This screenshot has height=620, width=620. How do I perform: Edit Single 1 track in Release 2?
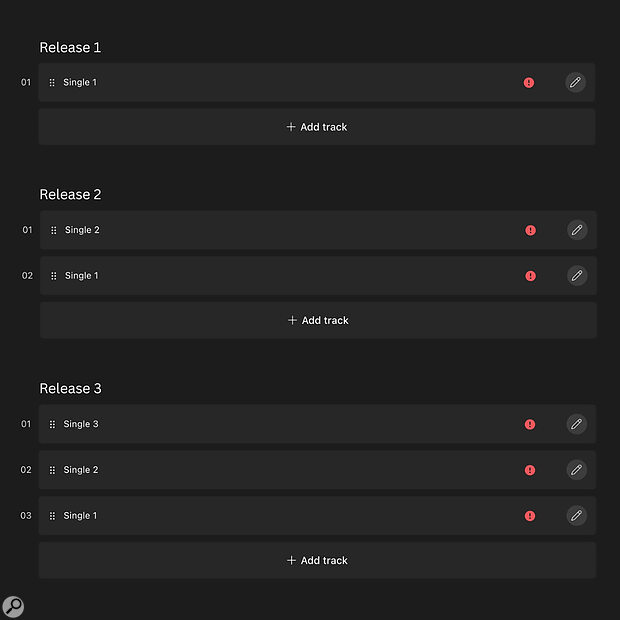[x=577, y=276]
